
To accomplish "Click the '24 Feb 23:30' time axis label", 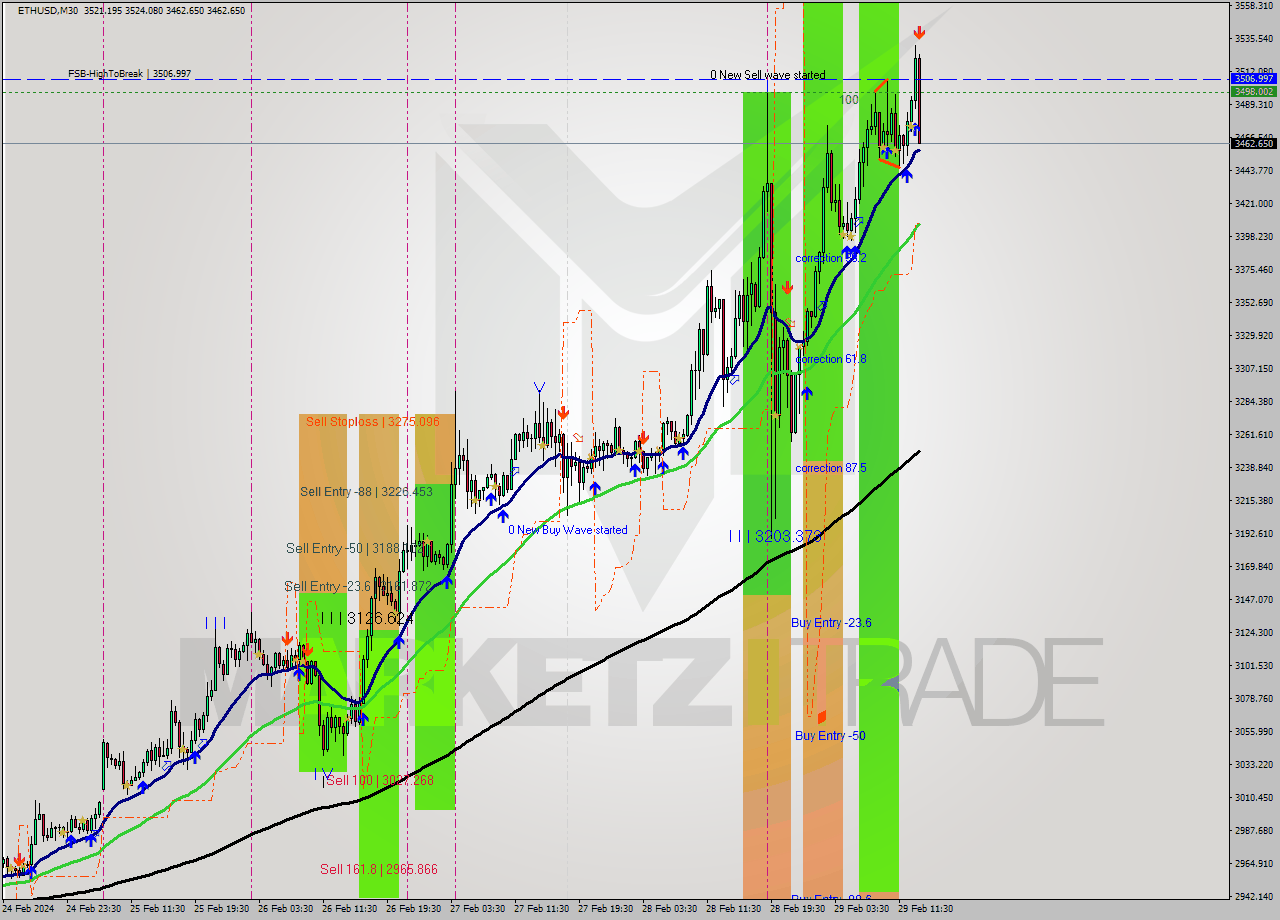I will click(93, 909).
